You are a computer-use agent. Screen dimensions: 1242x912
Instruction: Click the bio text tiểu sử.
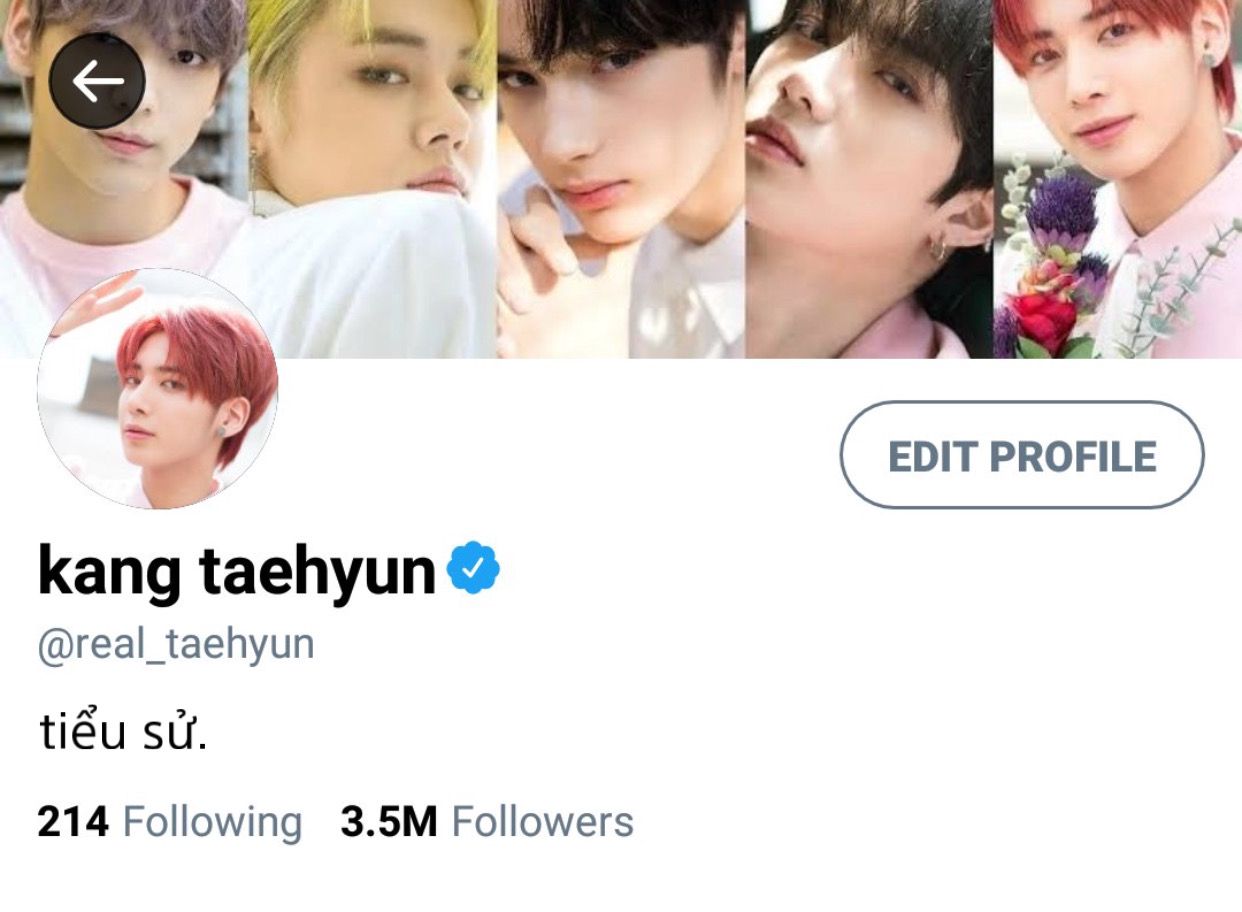[124, 733]
